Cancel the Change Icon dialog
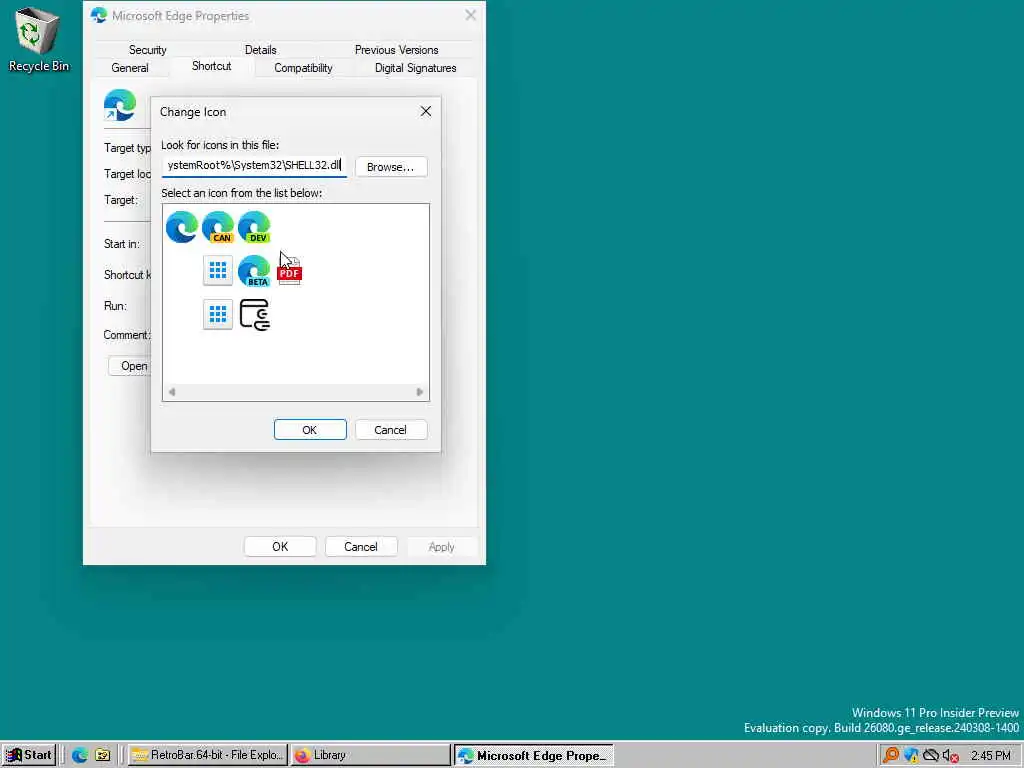This screenshot has height=768, width=1024. tap(391, 430)
